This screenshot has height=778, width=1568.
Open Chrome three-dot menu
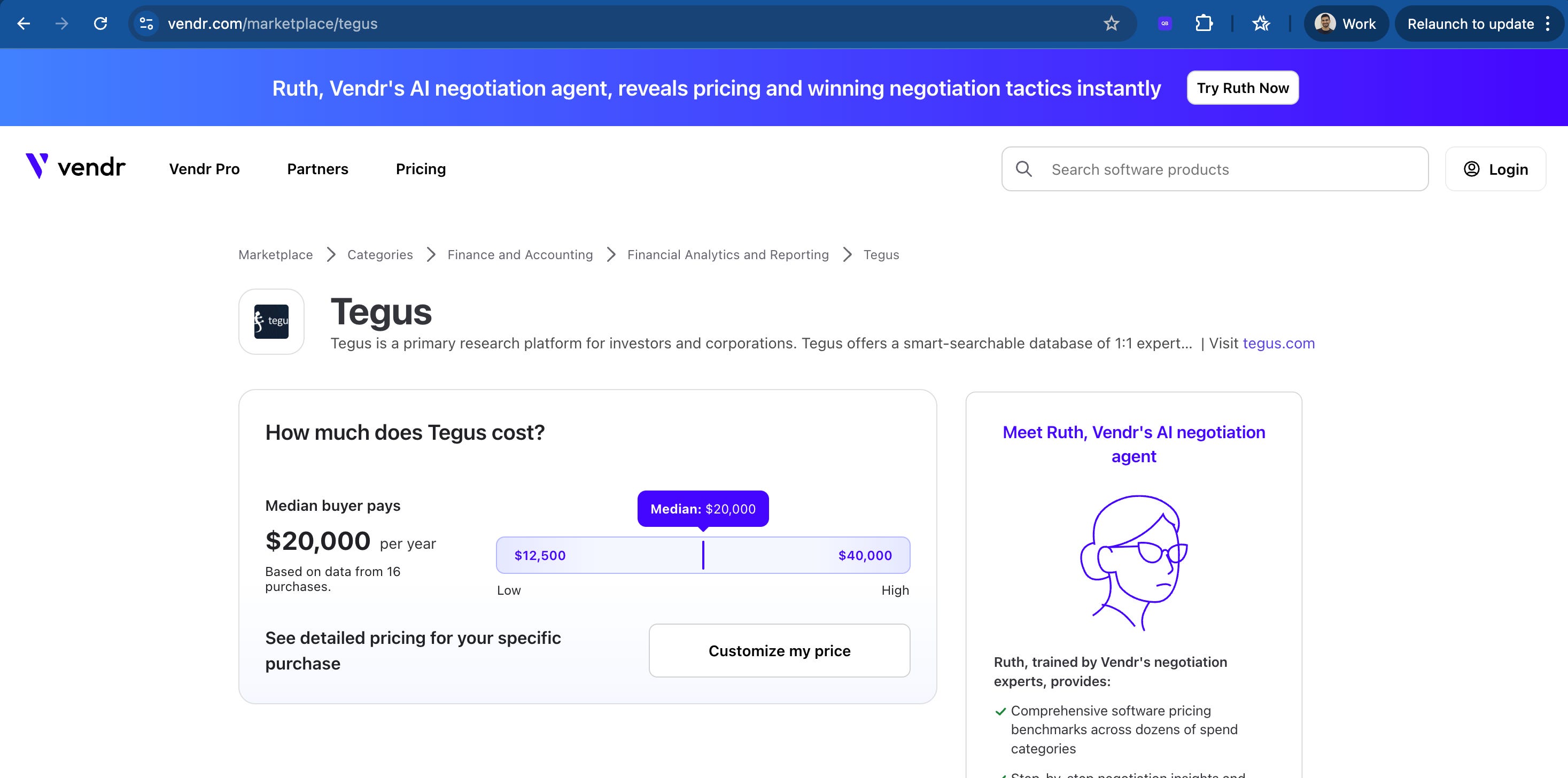point(1547,24)
